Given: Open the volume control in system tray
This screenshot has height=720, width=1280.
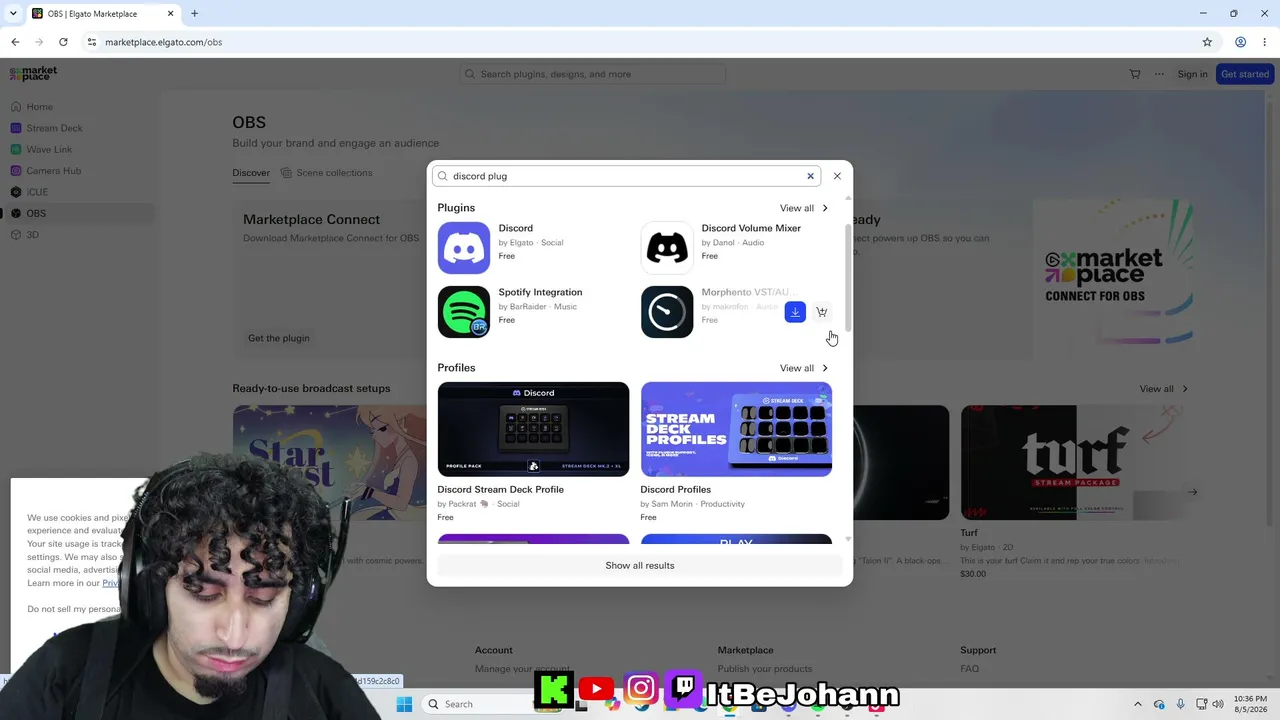Looking at the screenshot, I should coord(1218,704).
